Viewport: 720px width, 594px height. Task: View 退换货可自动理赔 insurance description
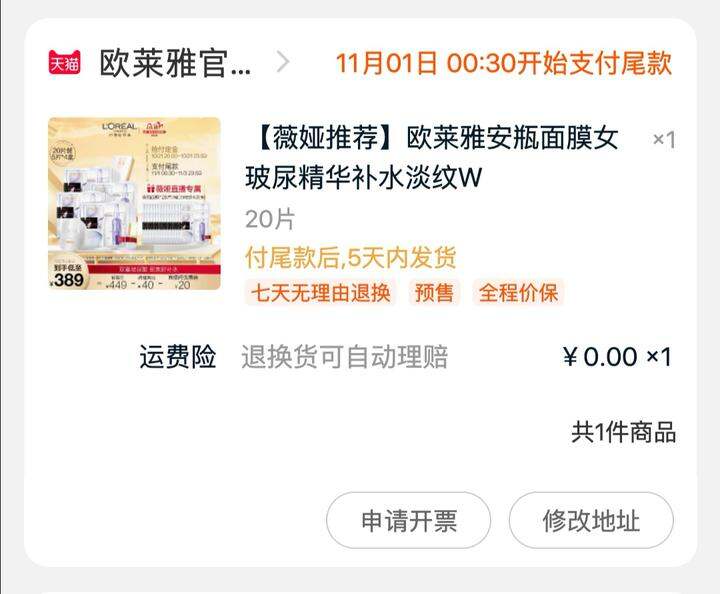pyautogui.click(x=344, y=357)
